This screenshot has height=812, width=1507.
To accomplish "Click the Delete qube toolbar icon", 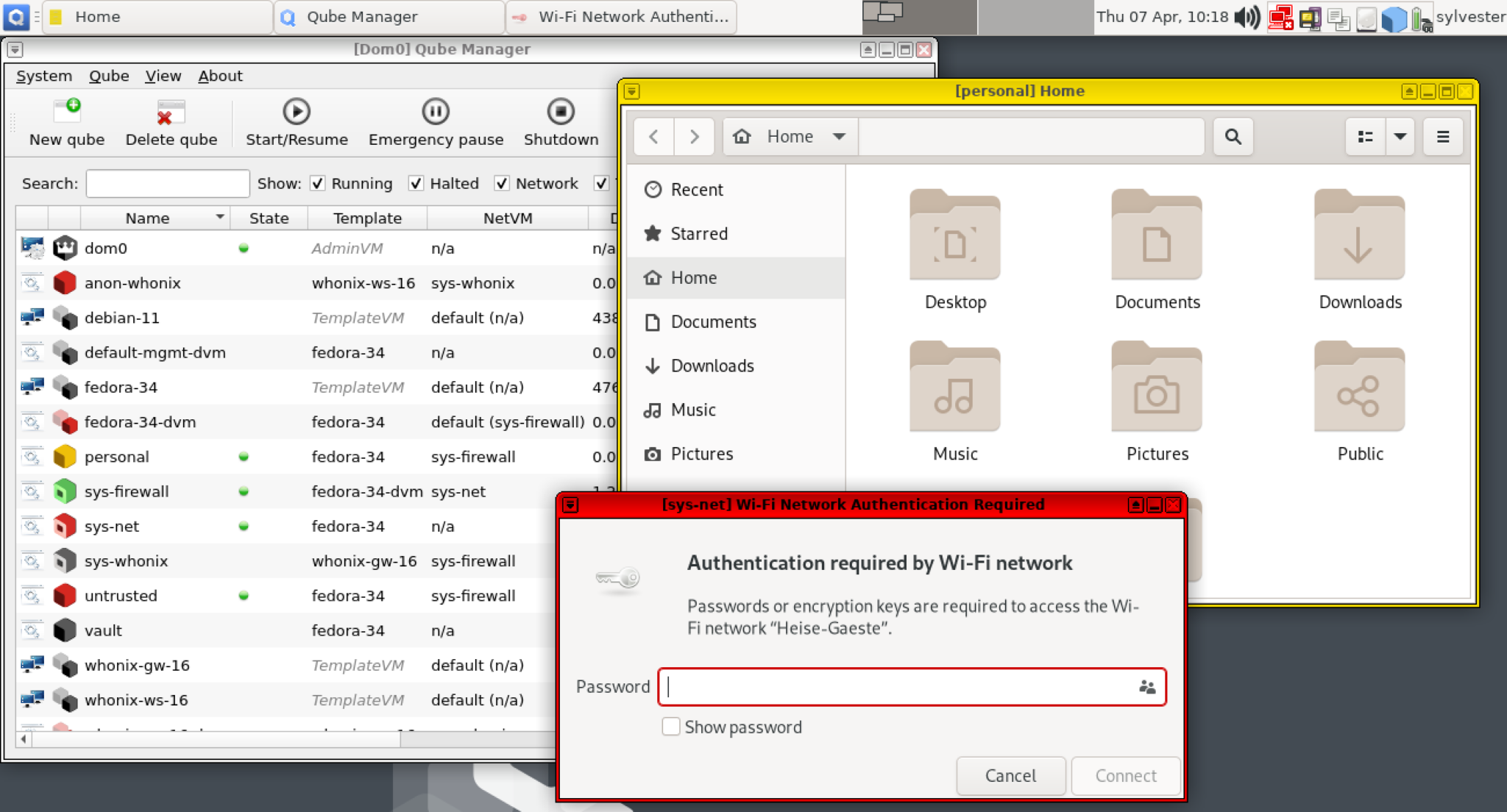I will click(171, 112).
